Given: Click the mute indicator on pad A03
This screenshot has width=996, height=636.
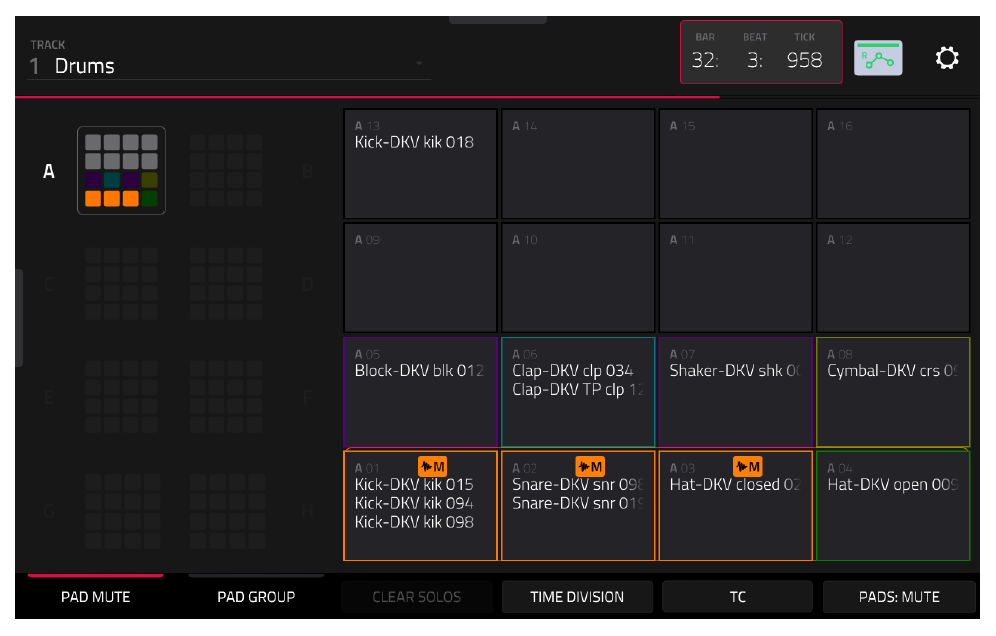Looking at the screenshot, I should point(747,466).
